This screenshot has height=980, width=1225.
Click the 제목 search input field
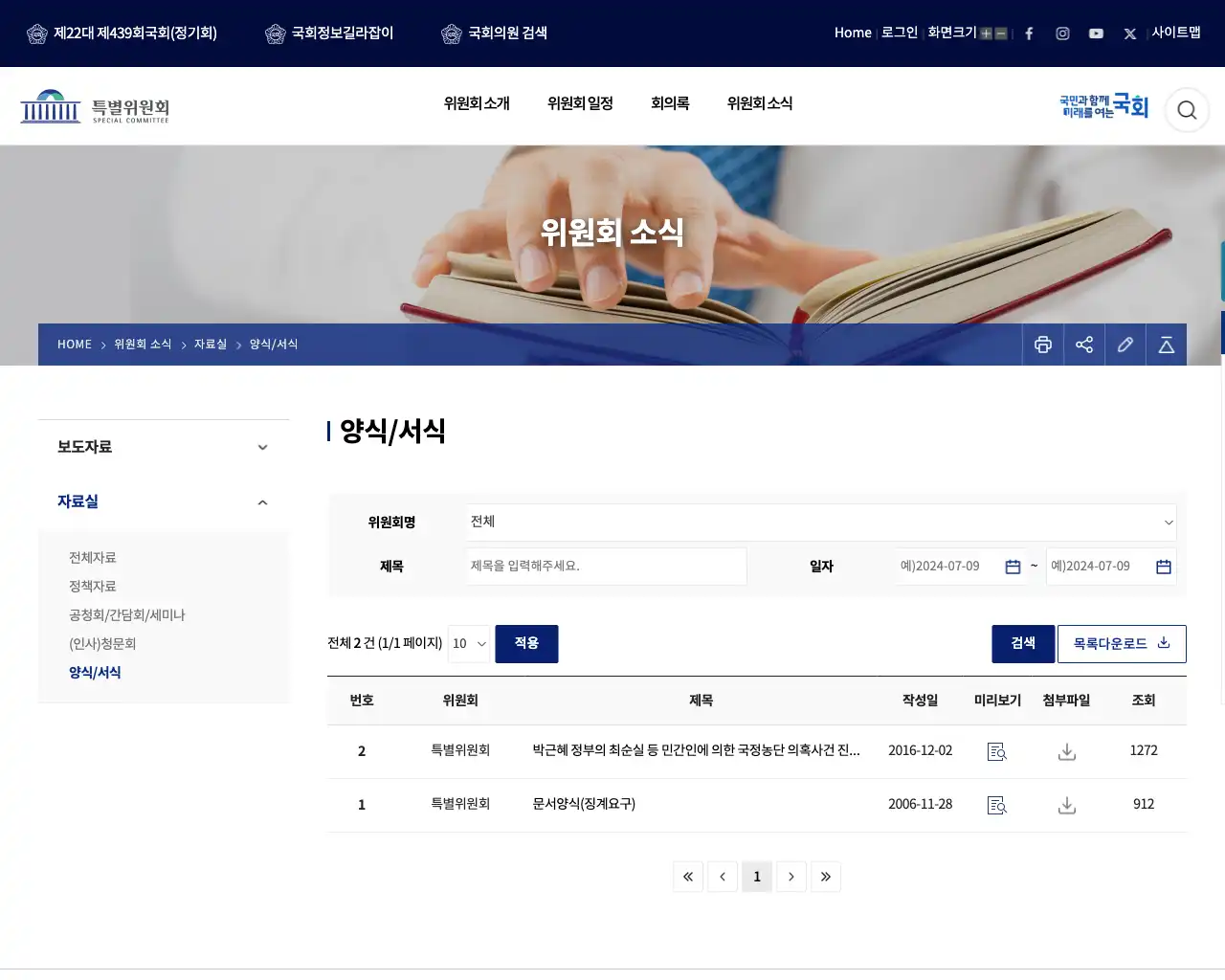607,567
